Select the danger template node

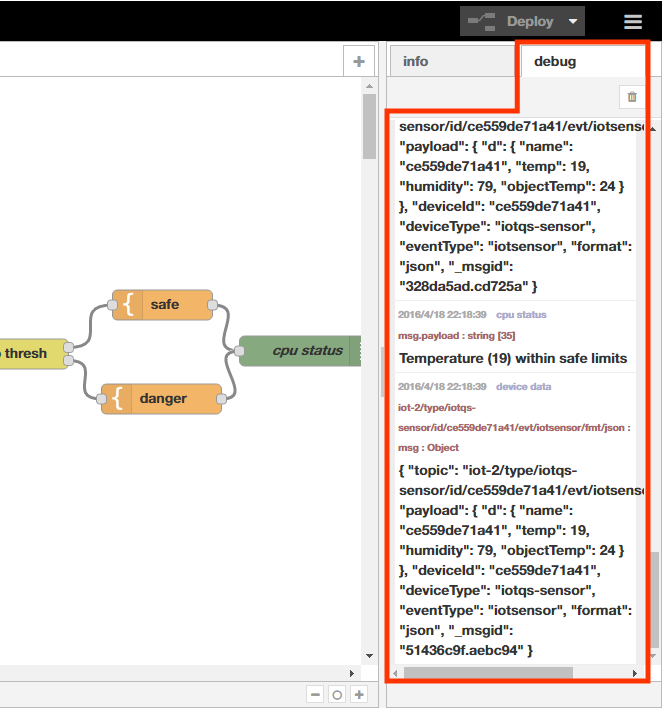(x=162, y=399)
